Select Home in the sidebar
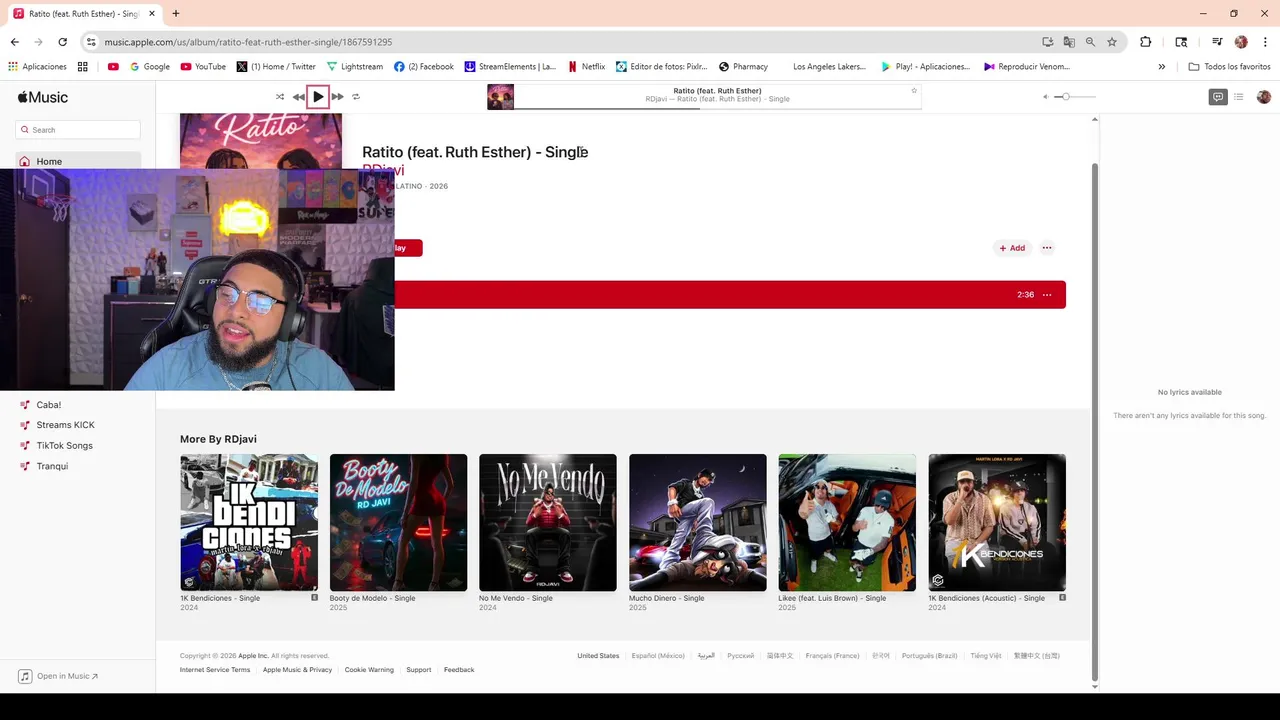This screenshot has width=1280, height=720. pyautogui.click(x=78, y=161)
